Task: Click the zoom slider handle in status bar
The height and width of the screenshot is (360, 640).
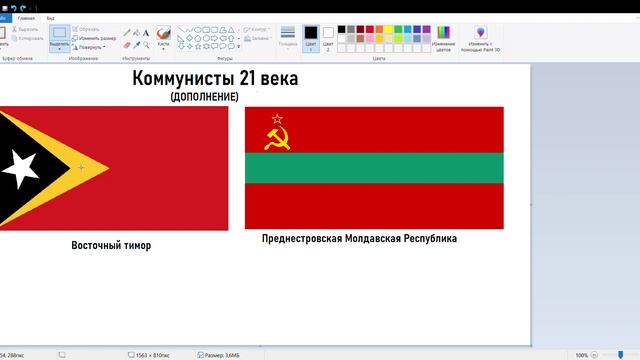Action: click(620, 355)
